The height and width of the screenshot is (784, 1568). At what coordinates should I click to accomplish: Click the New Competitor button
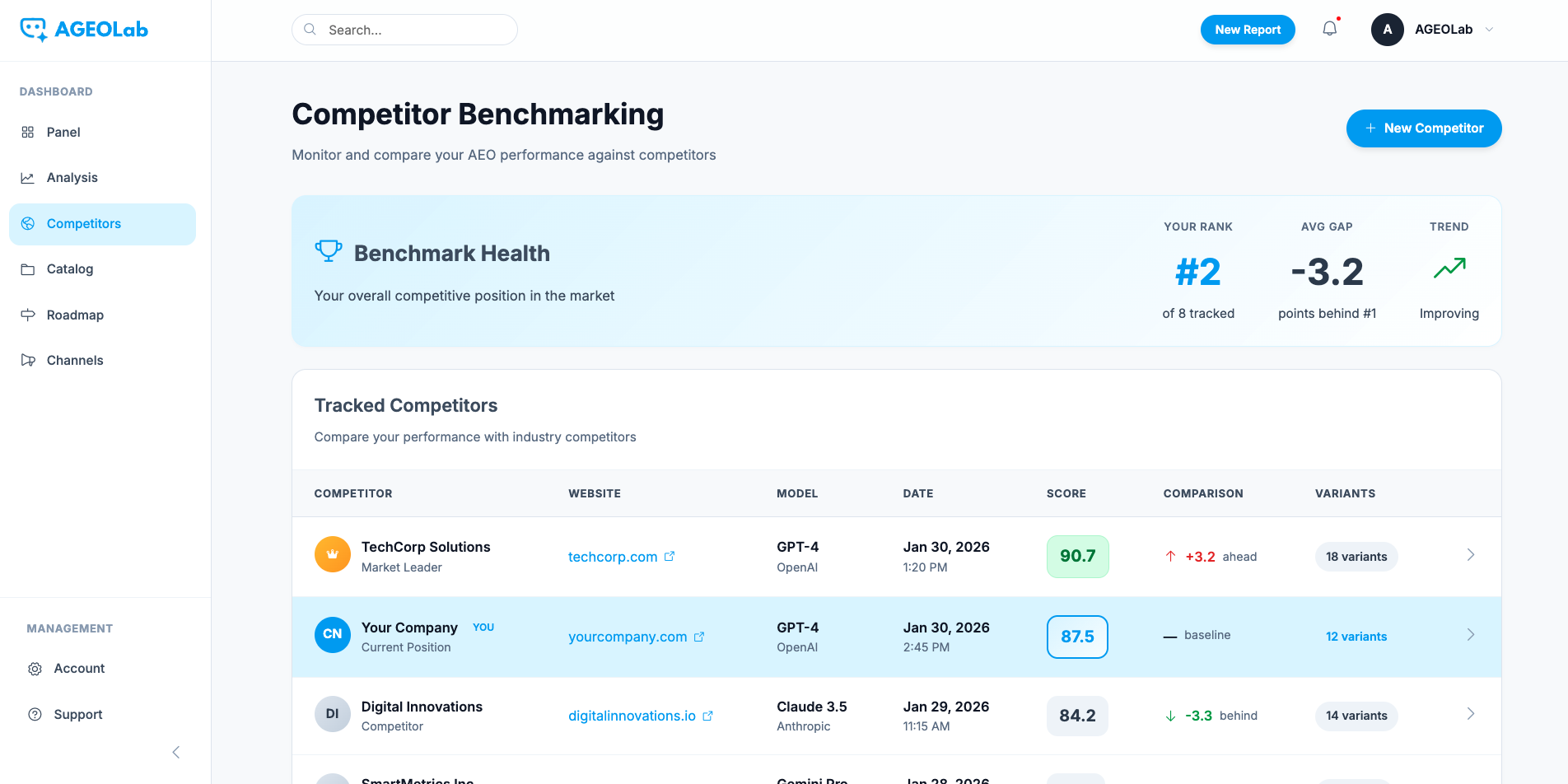coord(1423,128)
